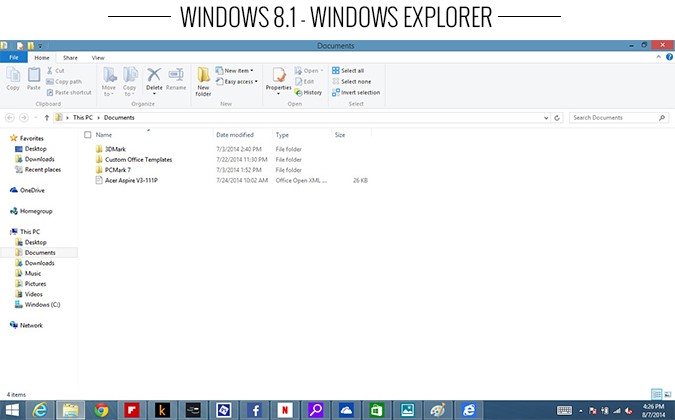This screenshot has height=420, width=675.
Task: Open the View ribbon tab
Action: [x=98, y=58]
